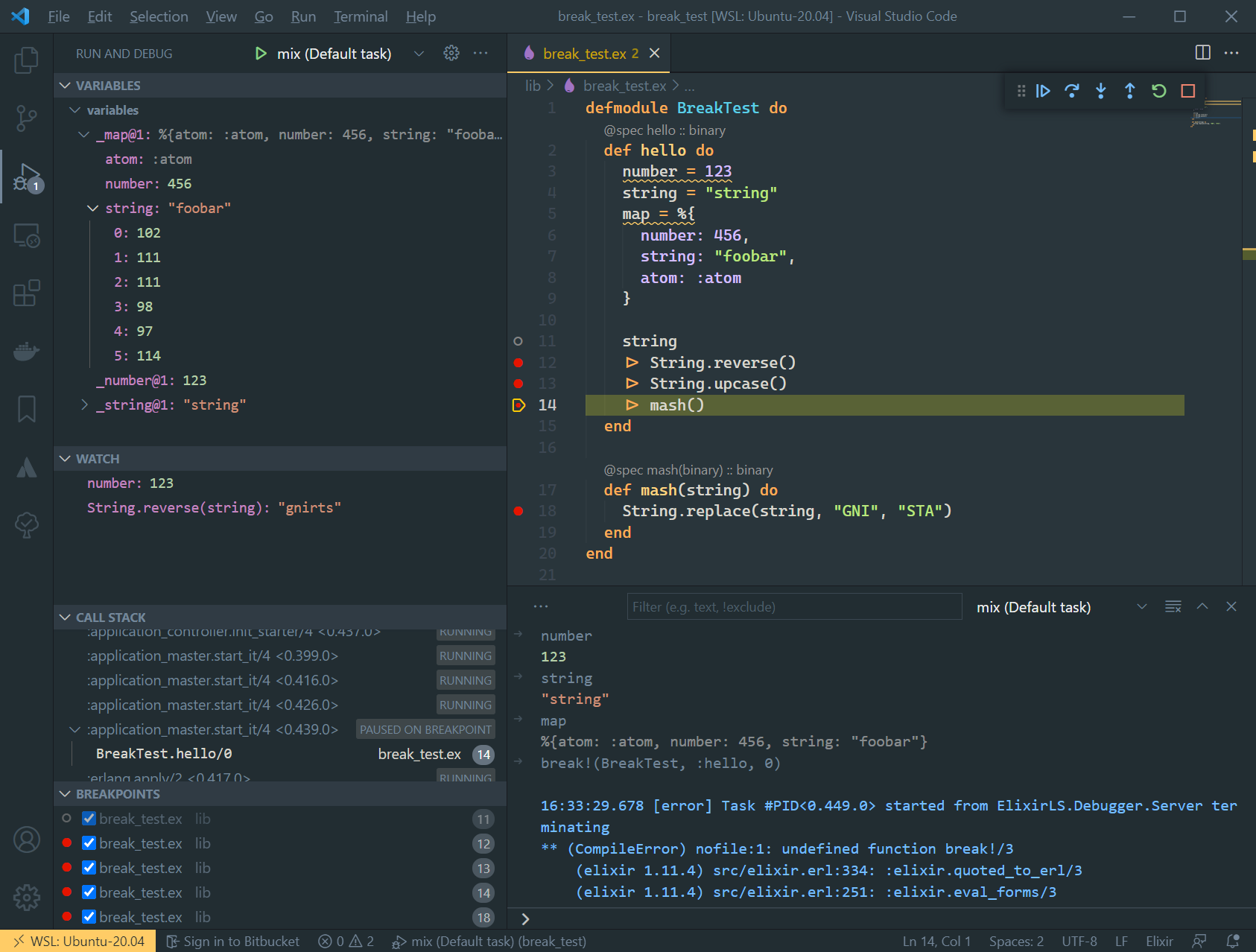
Task: Click Sign in to Bitbucket
Action: coord(232,941)
